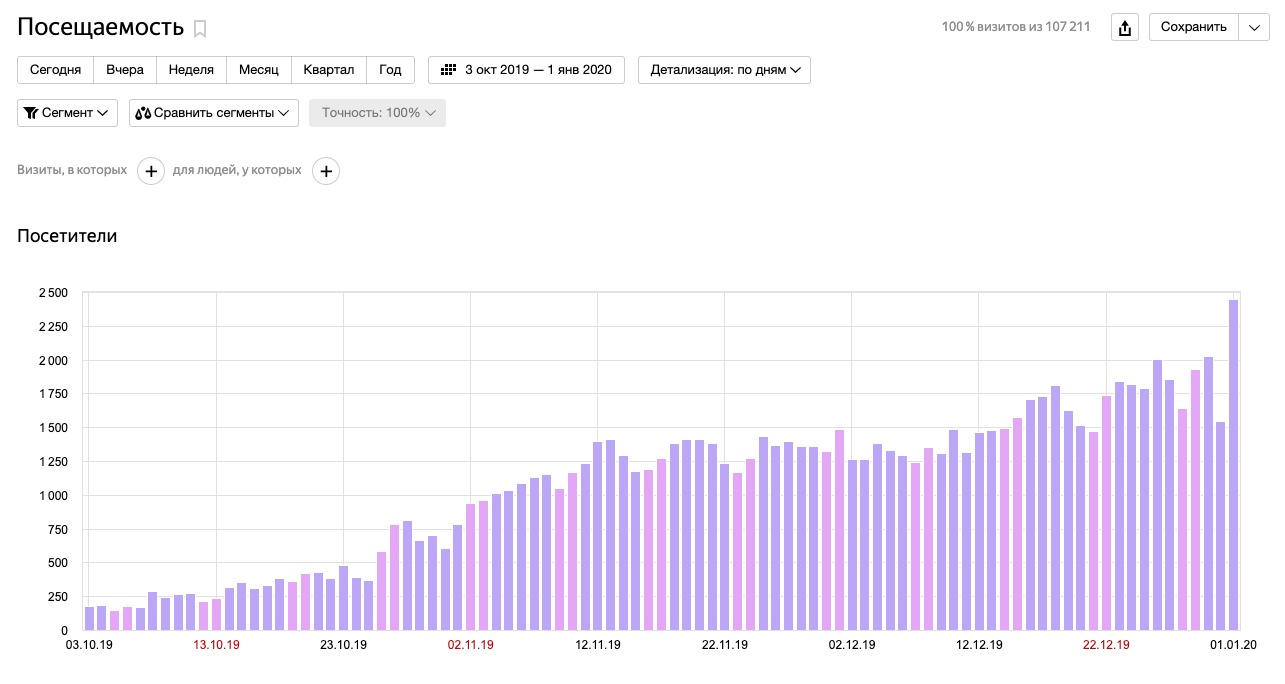Click the Посетители chart heading
1285x684 pixels.
coord(67,236)
